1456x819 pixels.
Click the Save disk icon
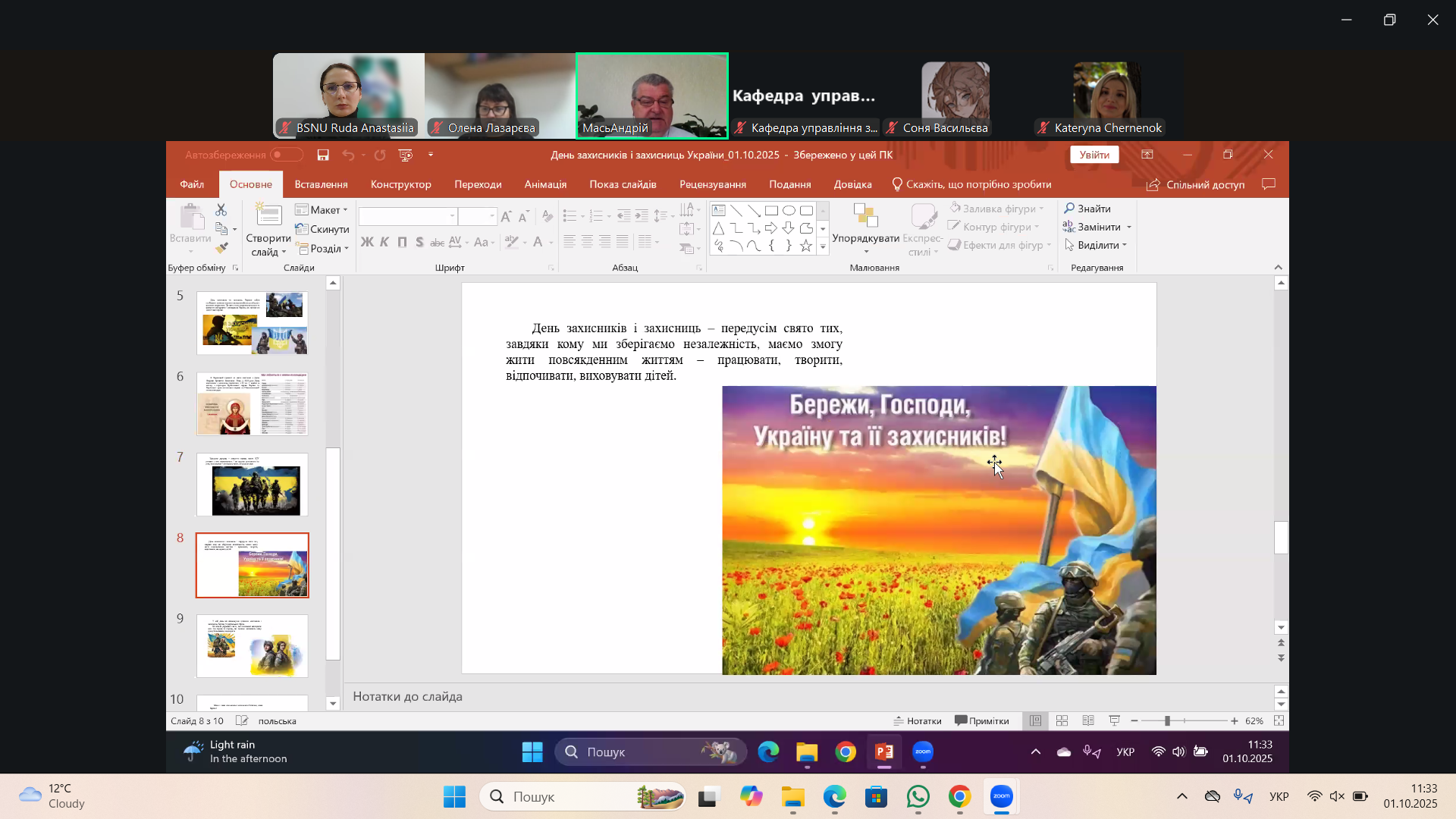tap(323, 155)
